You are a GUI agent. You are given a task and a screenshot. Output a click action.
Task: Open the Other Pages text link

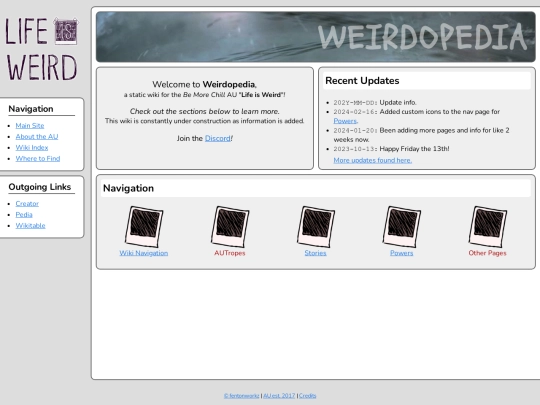pos(487,253)
